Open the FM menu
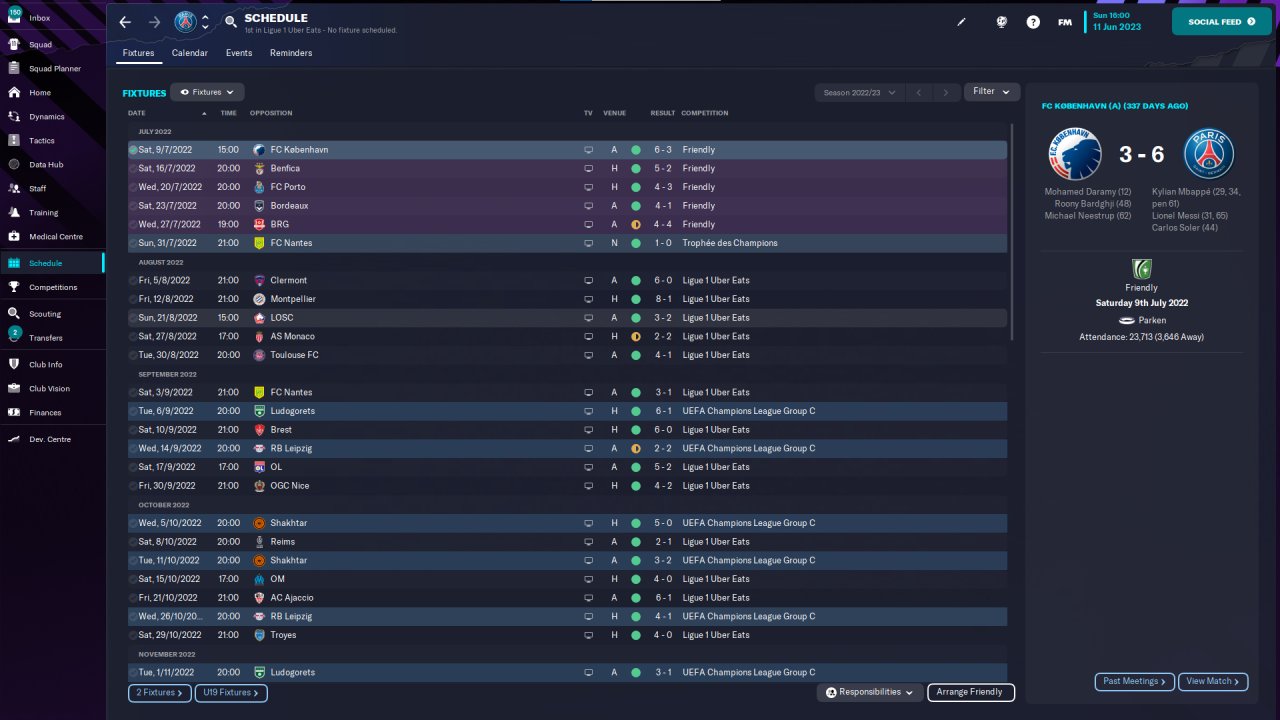The height and width of the screenshot is (720, 1280). coord(1065,22)
